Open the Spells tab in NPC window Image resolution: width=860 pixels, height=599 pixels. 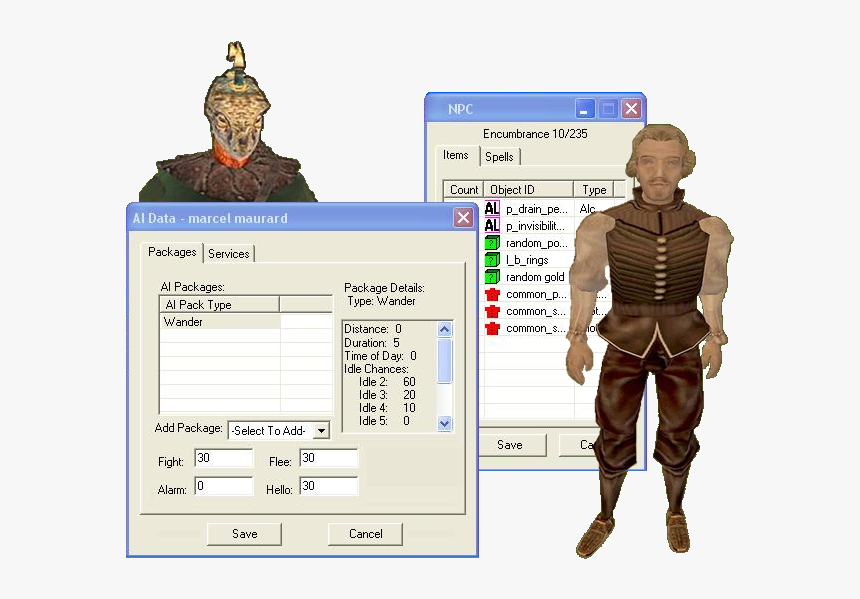click(x=499, y=157)
